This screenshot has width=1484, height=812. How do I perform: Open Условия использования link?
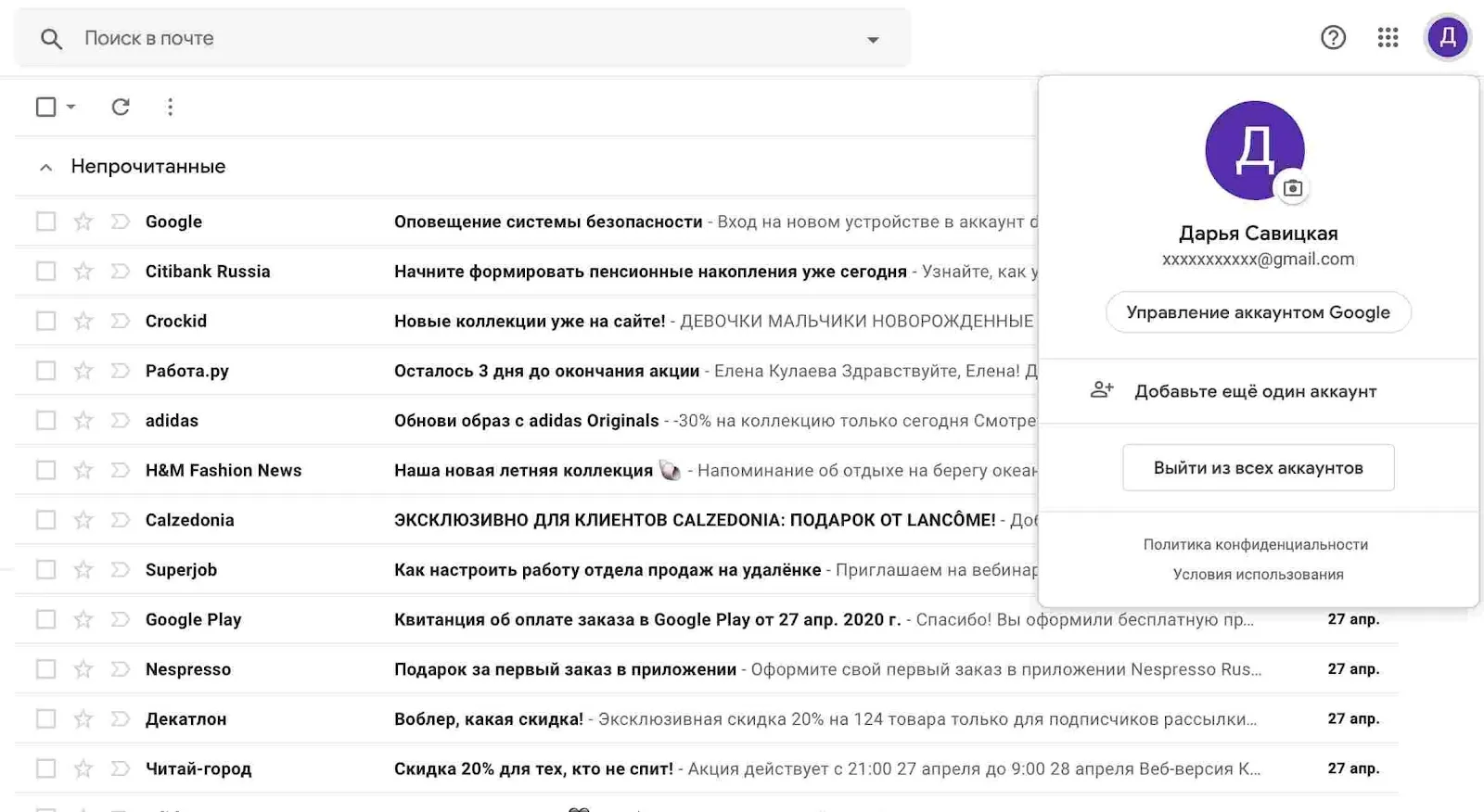click(x=1258, y=575)
